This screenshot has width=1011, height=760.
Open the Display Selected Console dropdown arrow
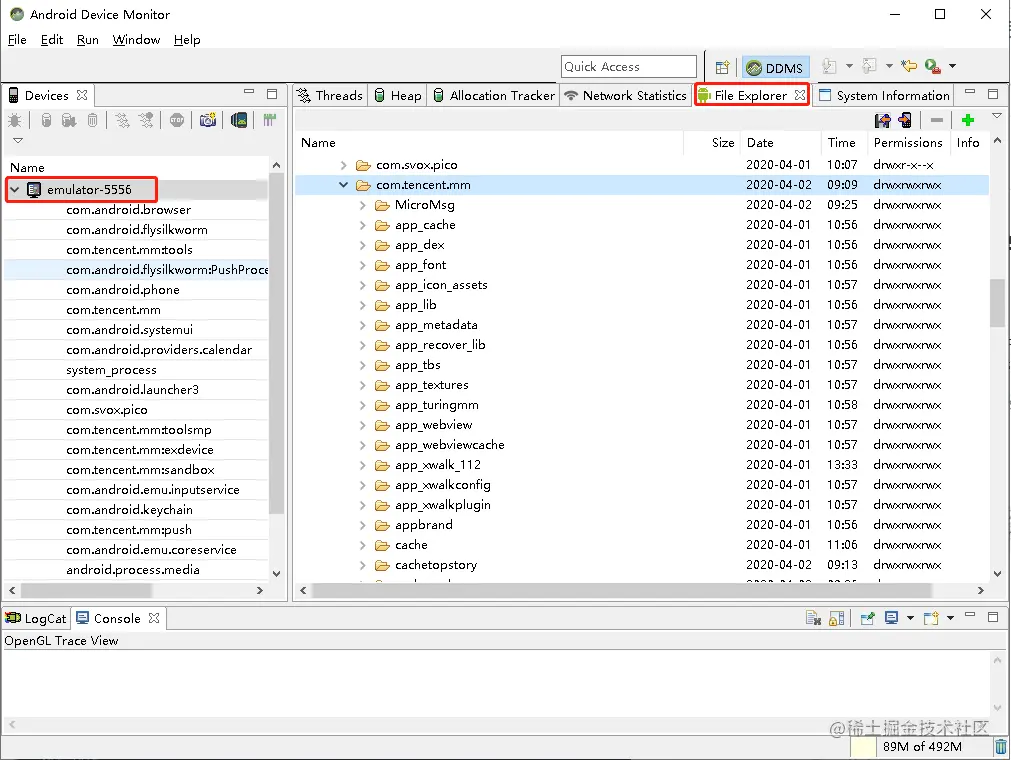(910, 618)
